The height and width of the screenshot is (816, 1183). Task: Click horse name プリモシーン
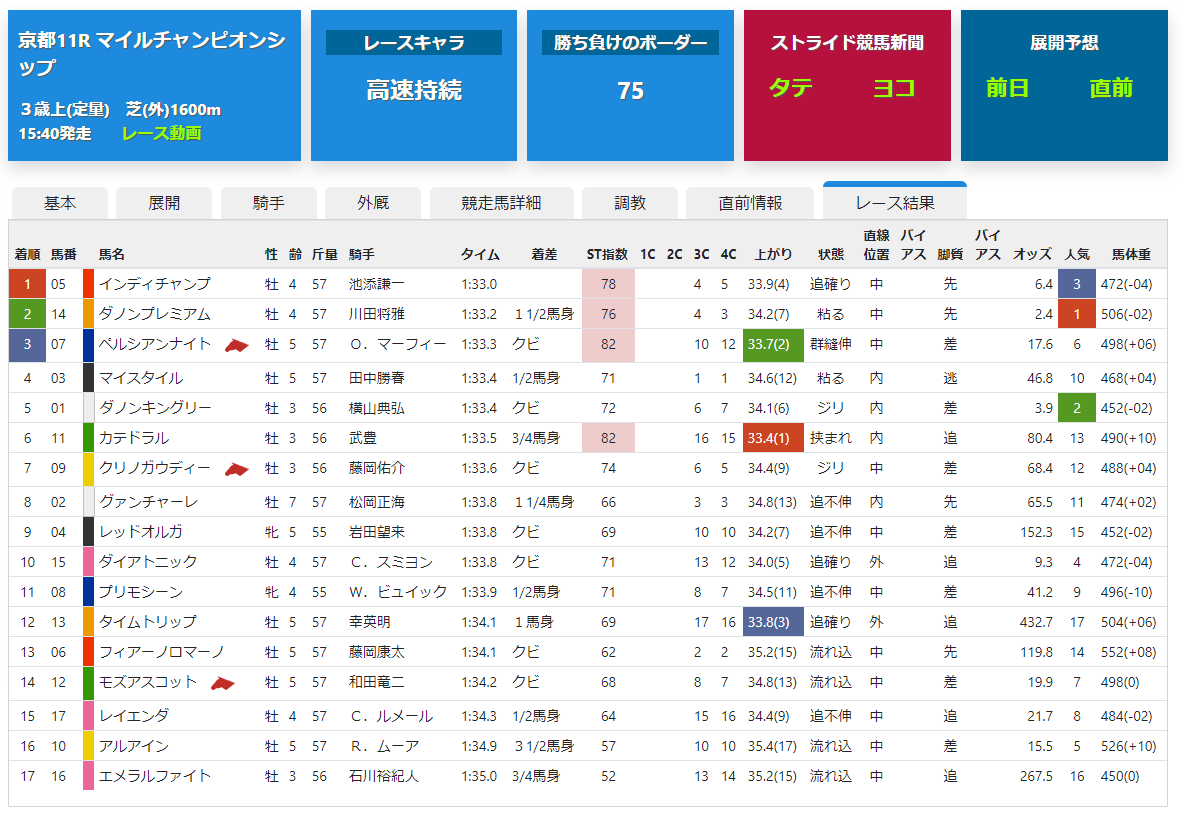point(140,592)
